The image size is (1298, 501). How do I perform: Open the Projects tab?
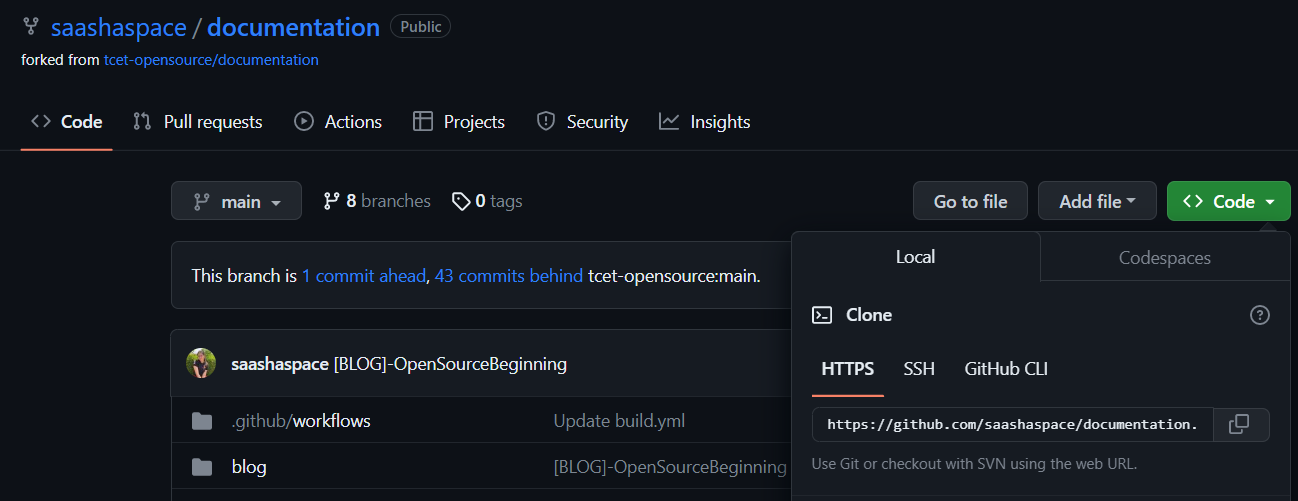tap(459, 122)
